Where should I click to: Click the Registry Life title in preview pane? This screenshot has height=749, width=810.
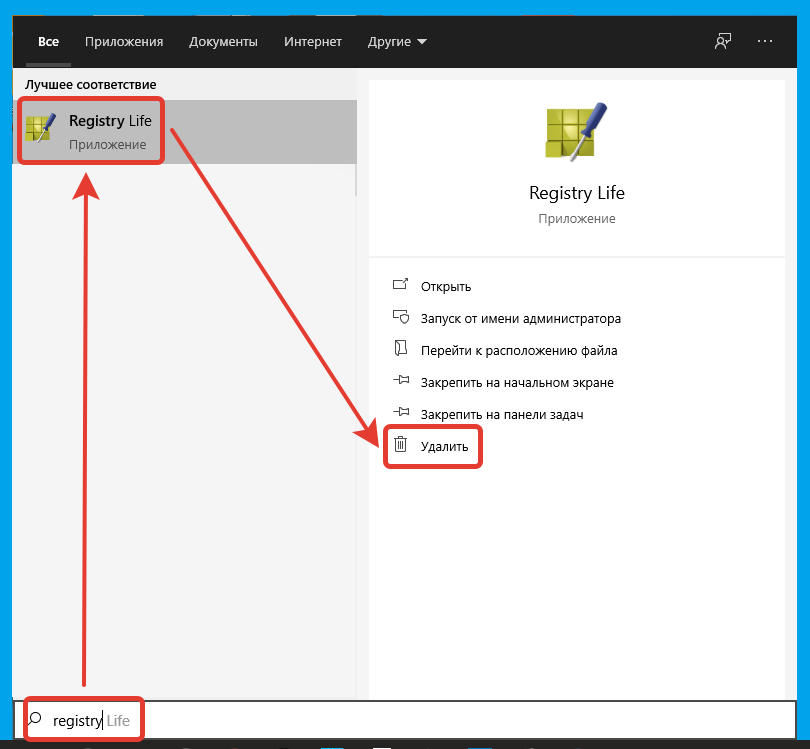tap(577, 193)
